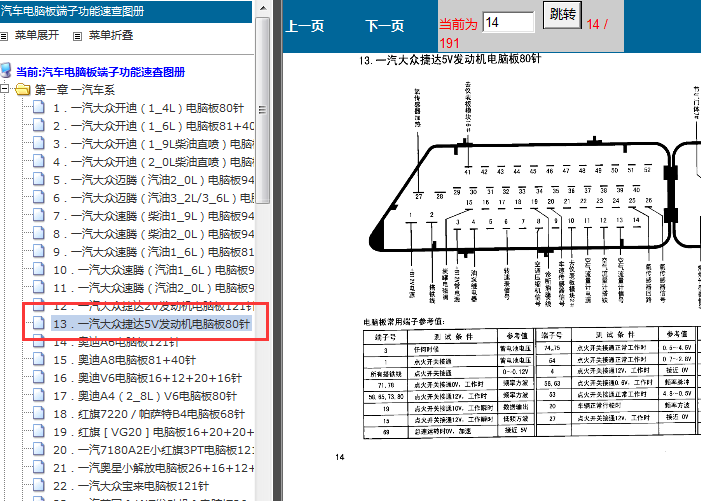This screenshot has width=701, height=501.
Task: Click the sidebar scrollbar up arrow
Action: (263, 8)
